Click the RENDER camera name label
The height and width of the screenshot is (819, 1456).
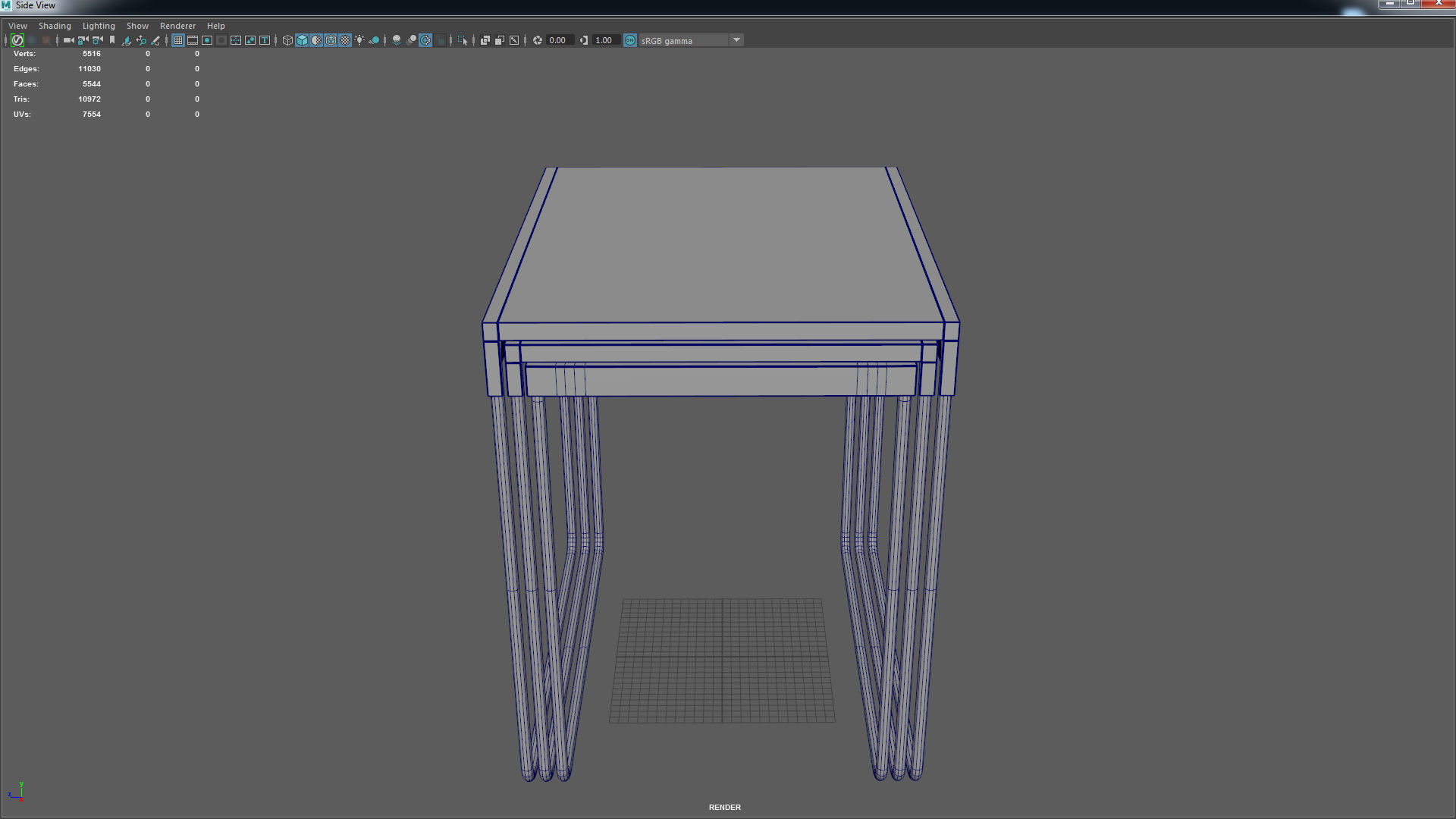[725, 807]
